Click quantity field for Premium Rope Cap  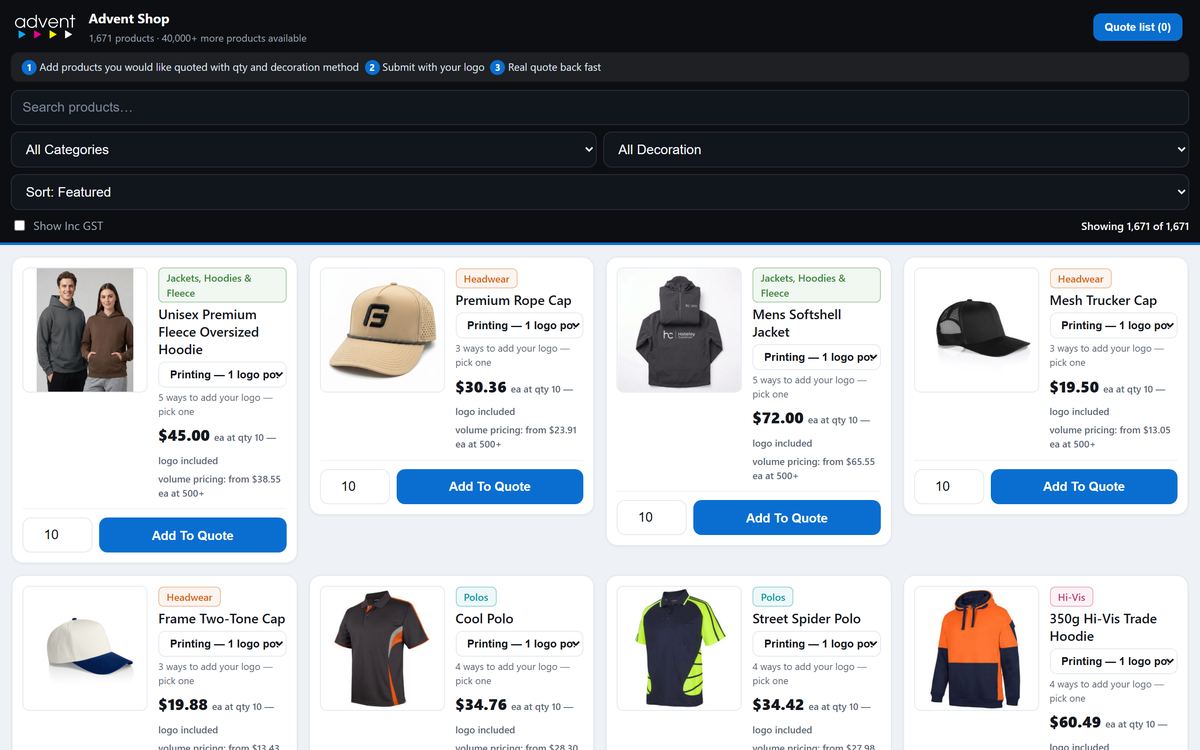click(x=354, y=487)
